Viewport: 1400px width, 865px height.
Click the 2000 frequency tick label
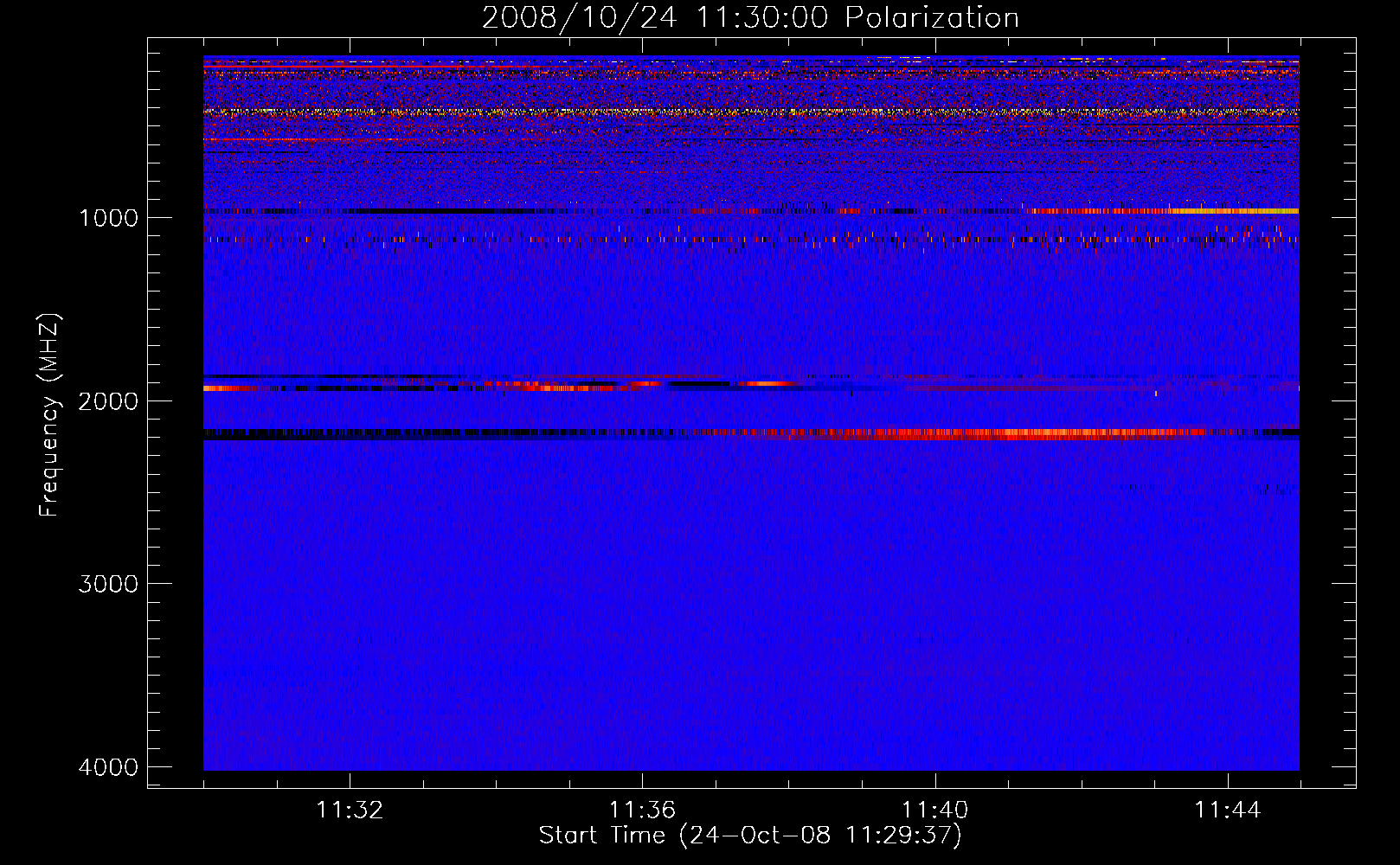109,401
